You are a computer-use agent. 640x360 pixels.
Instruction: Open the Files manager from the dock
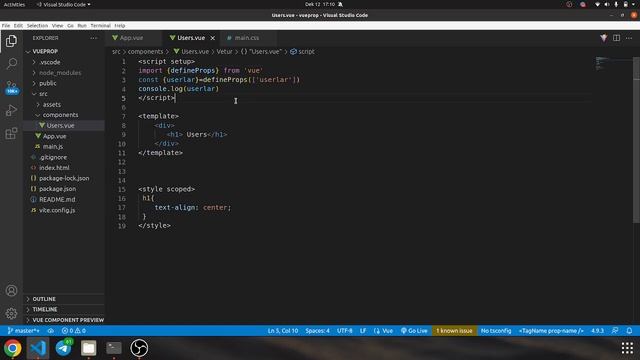pyautogui.click(x=89, y=348)
